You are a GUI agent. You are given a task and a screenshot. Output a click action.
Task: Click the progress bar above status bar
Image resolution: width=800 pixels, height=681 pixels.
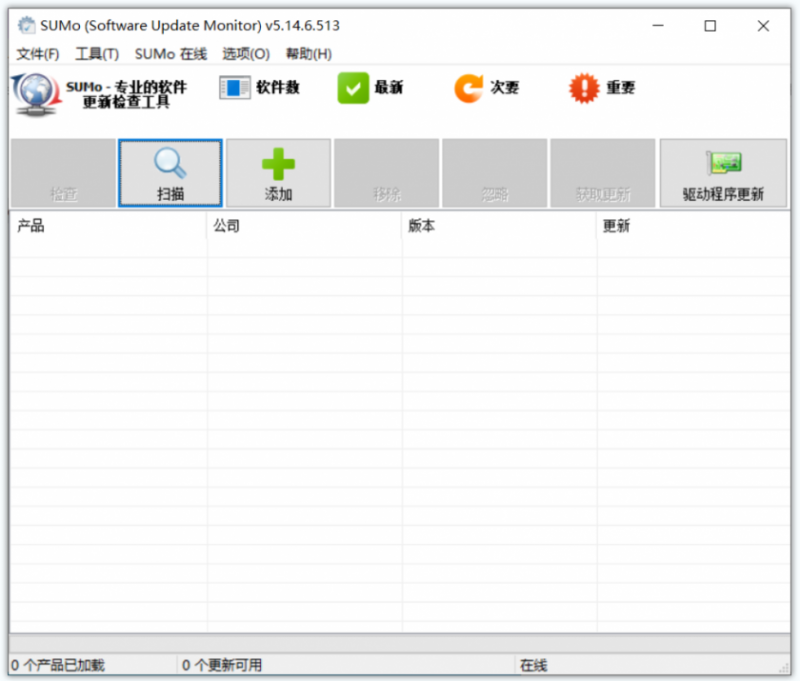tap(400, 643)
